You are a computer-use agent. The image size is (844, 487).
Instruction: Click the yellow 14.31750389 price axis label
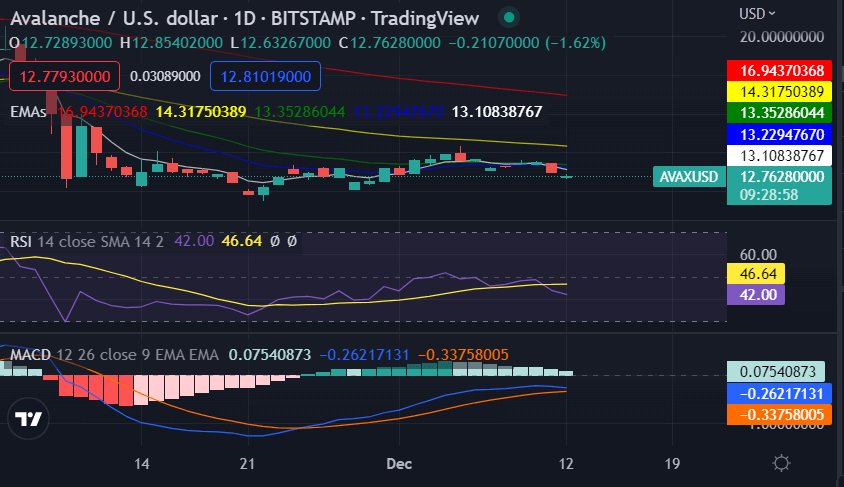tap(779, 92)
